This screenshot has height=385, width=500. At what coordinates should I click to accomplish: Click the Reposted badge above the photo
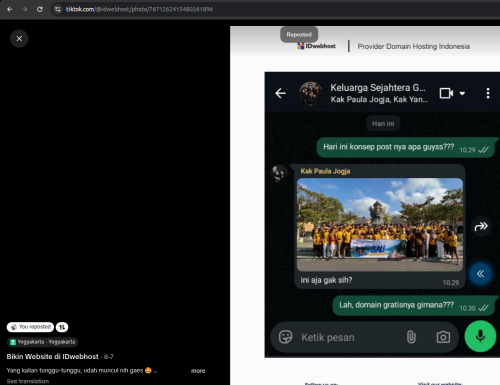299,35
